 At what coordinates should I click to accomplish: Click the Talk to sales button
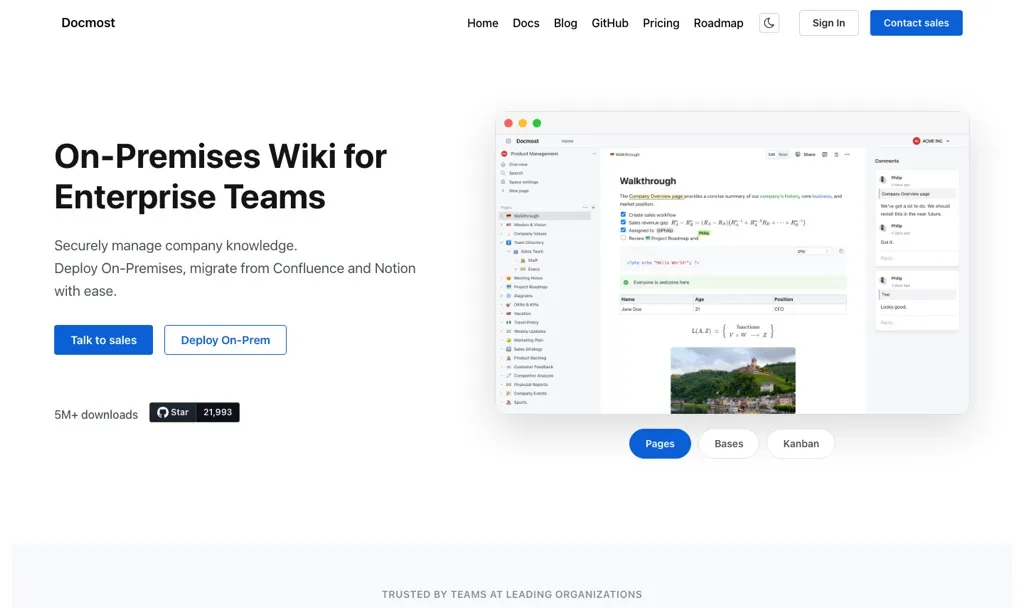coord(103,340)
